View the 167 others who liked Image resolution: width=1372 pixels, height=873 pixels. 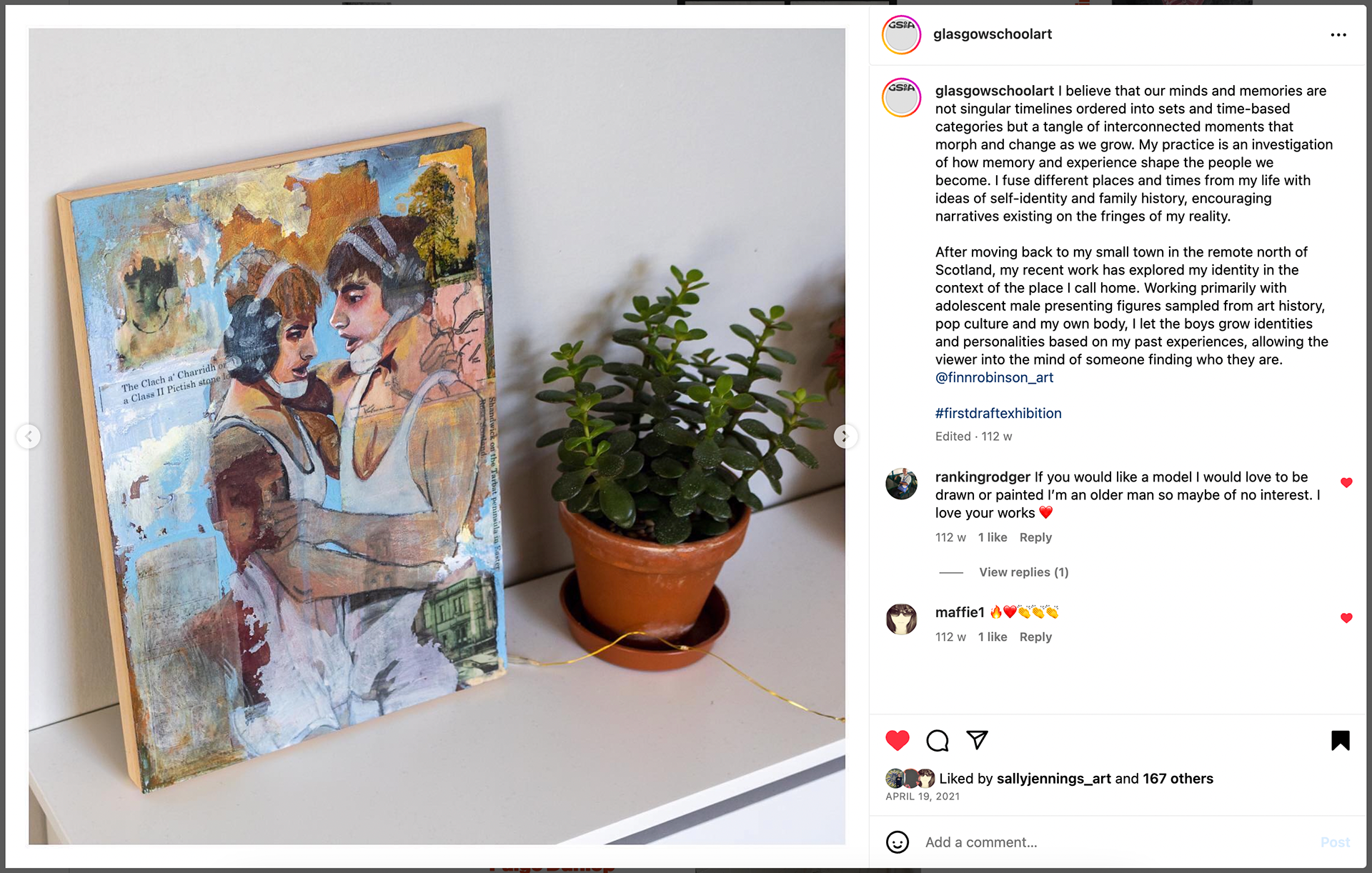click(x=1178, y=779)
